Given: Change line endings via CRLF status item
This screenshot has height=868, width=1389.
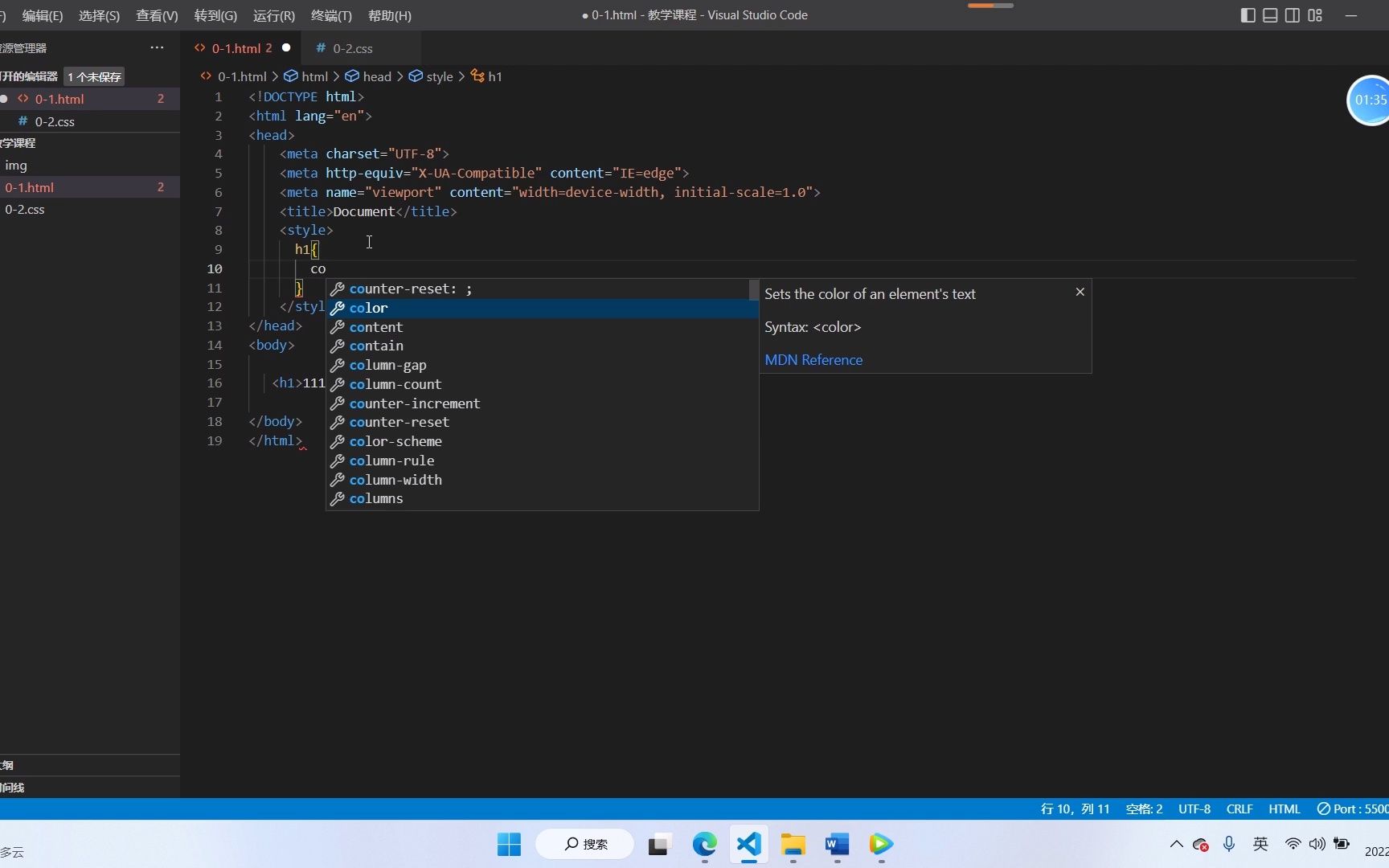Looking at the screenshot, I should pyautogui.click(x=1239, y=809).
